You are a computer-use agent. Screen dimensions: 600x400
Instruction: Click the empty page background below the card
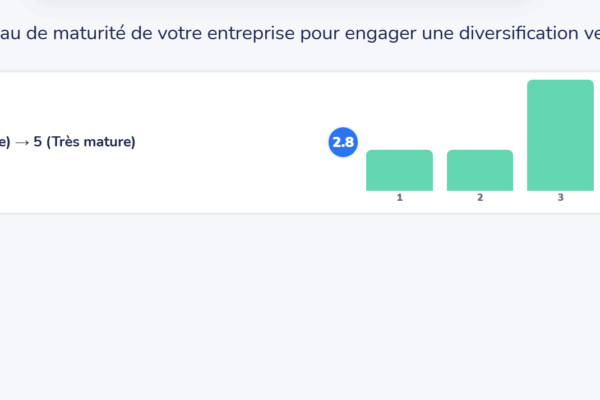tap(300, 310)
